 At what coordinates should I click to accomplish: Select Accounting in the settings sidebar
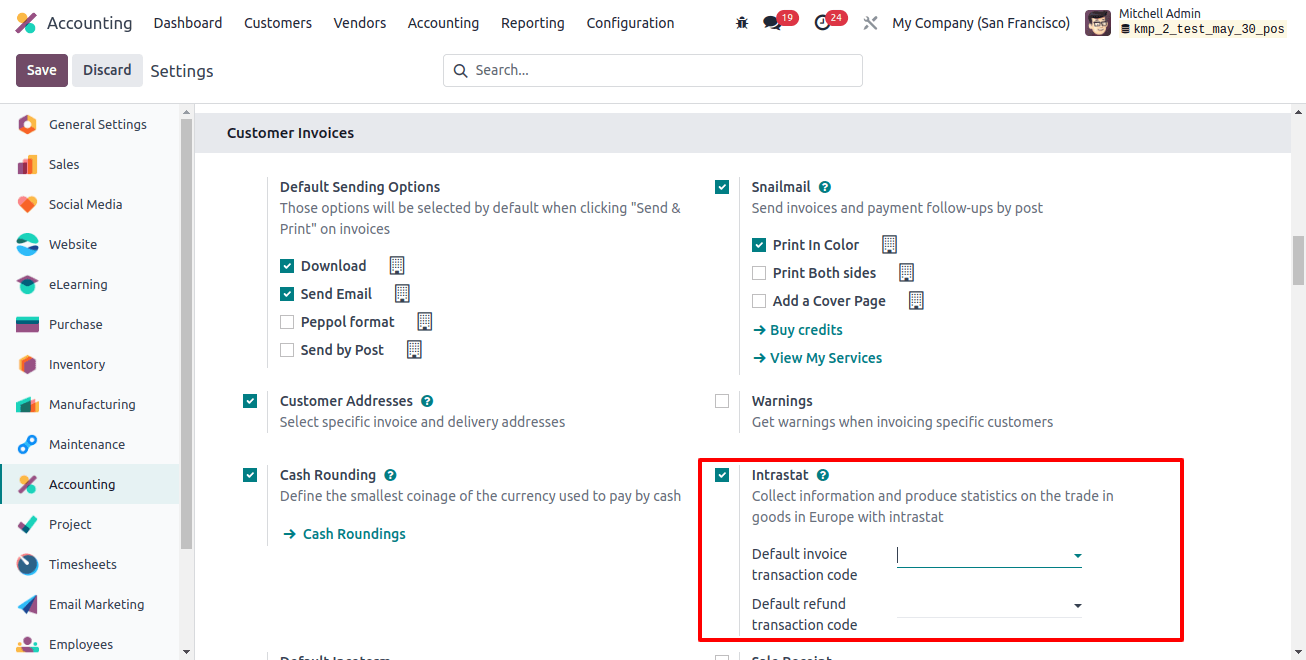[90, 485]
